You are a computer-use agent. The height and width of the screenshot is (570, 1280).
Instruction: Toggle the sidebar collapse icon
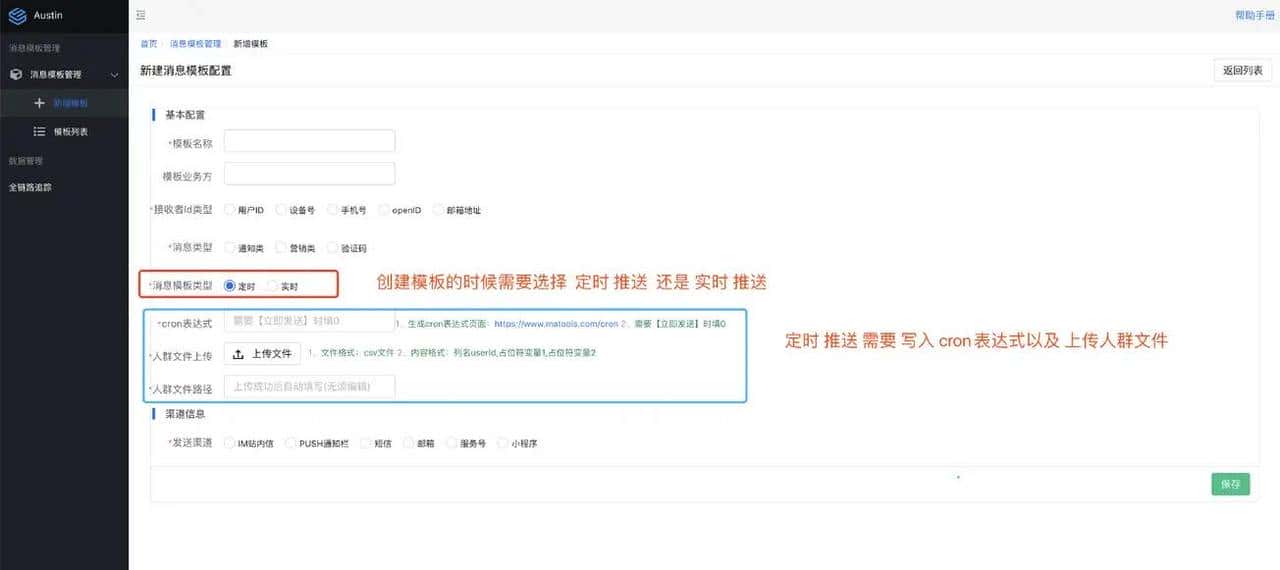[141, 15]
